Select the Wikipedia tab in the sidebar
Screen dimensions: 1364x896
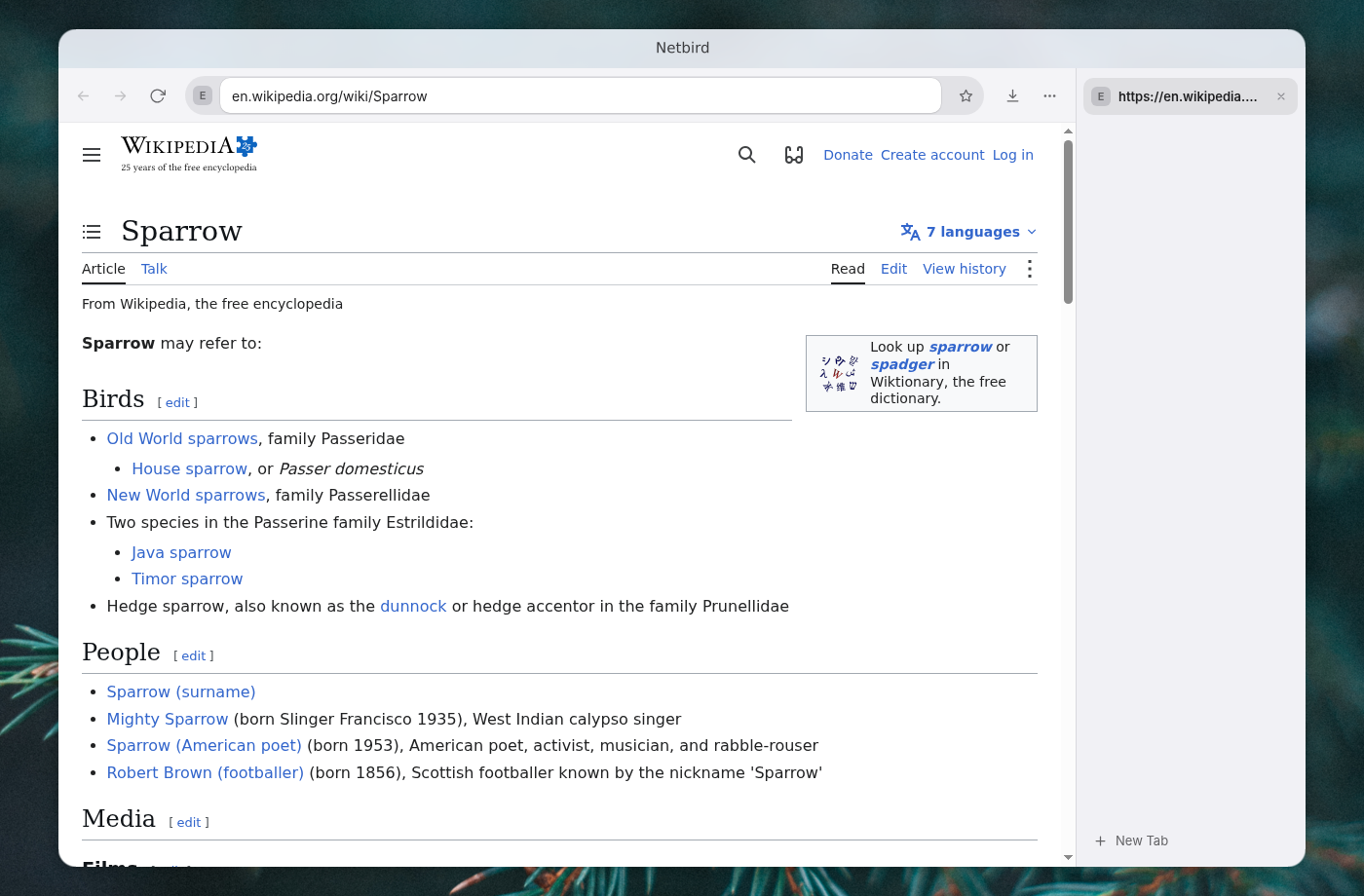pyautogui.click(x=1191, y=96)
